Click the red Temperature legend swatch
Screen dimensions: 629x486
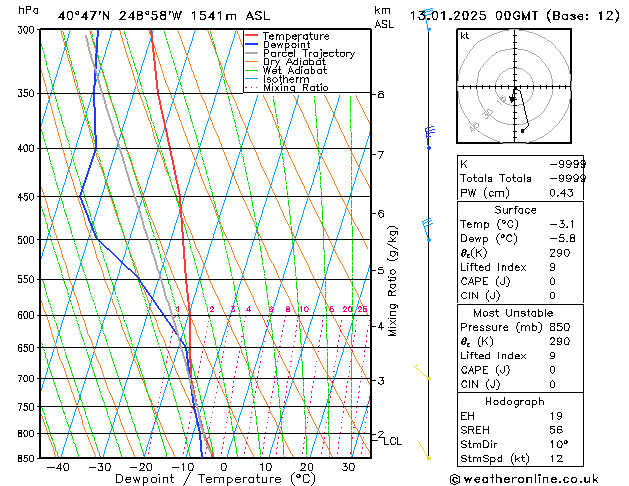click(x=252, y=37)
